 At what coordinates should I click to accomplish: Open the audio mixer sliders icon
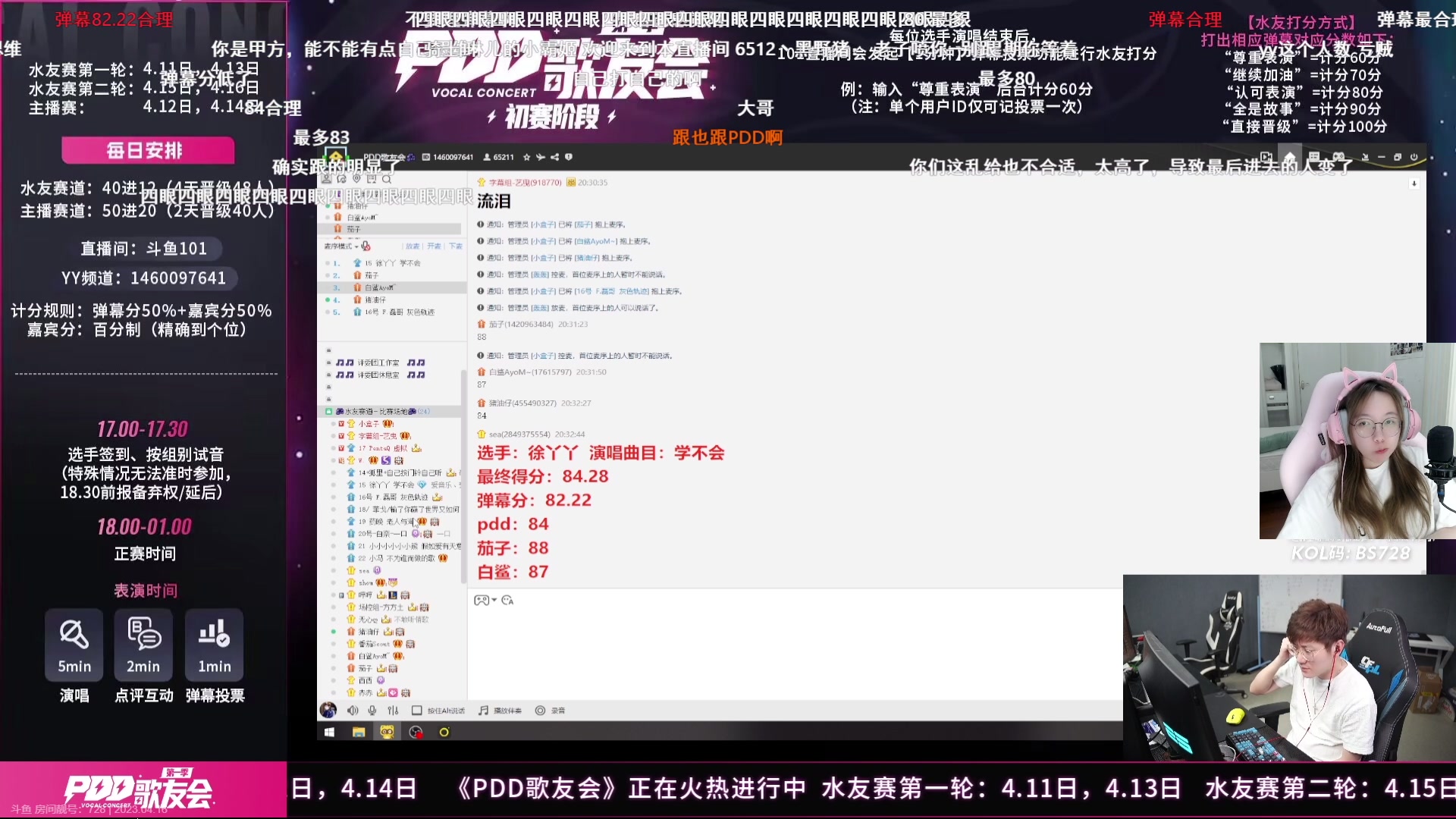pos(393,711)
